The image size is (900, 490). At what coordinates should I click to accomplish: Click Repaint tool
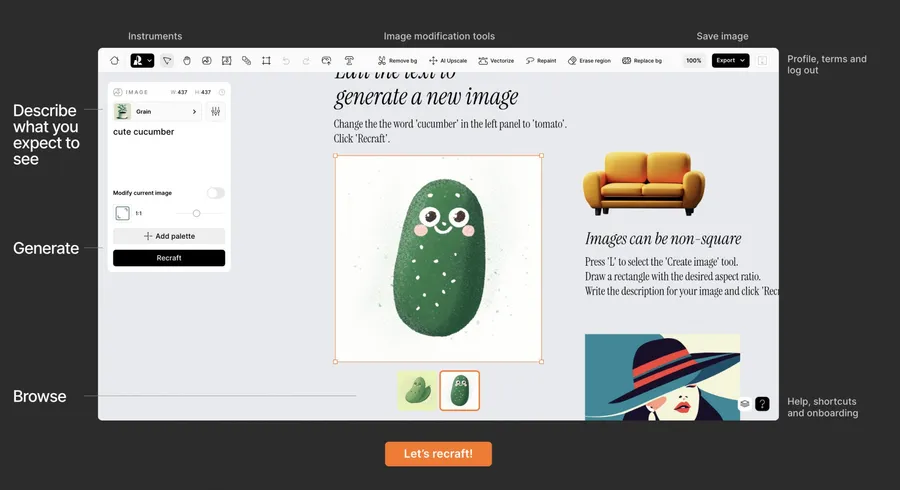(x=541, y=60)
